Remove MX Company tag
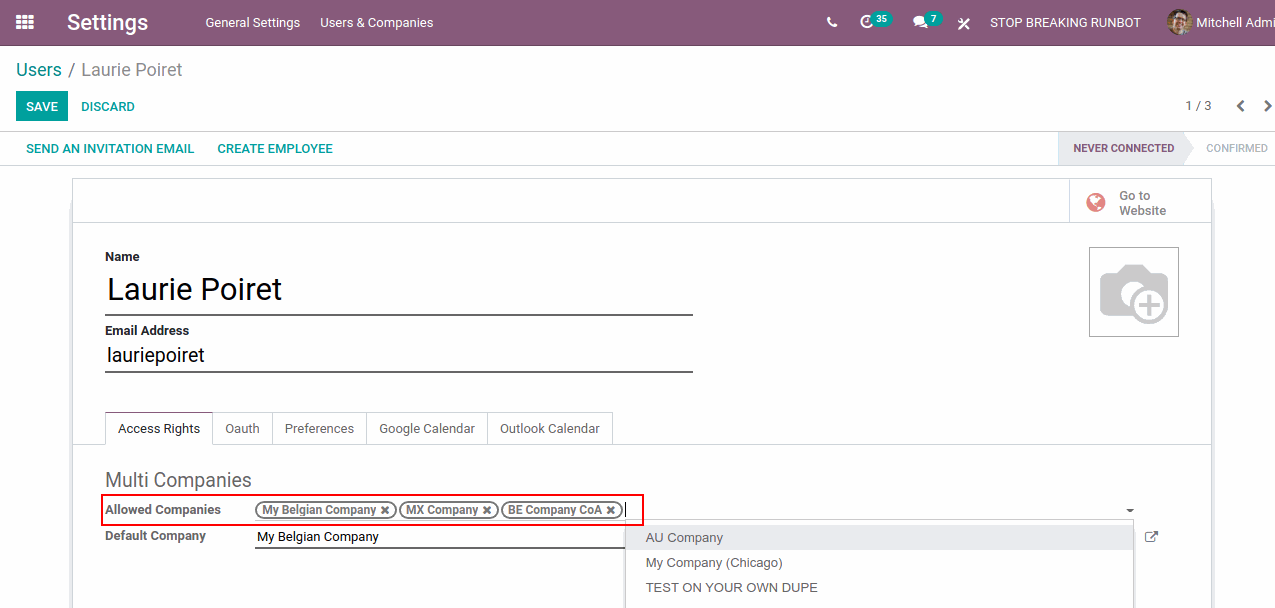The height and width of the screenshot is (608, 1275). (487, 510)
